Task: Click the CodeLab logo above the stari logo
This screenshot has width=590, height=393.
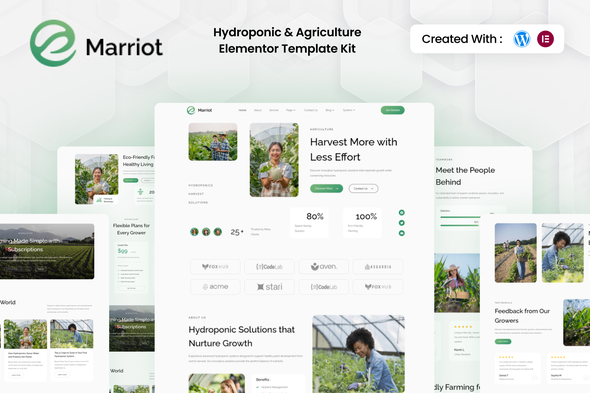Action: [269, 267]
